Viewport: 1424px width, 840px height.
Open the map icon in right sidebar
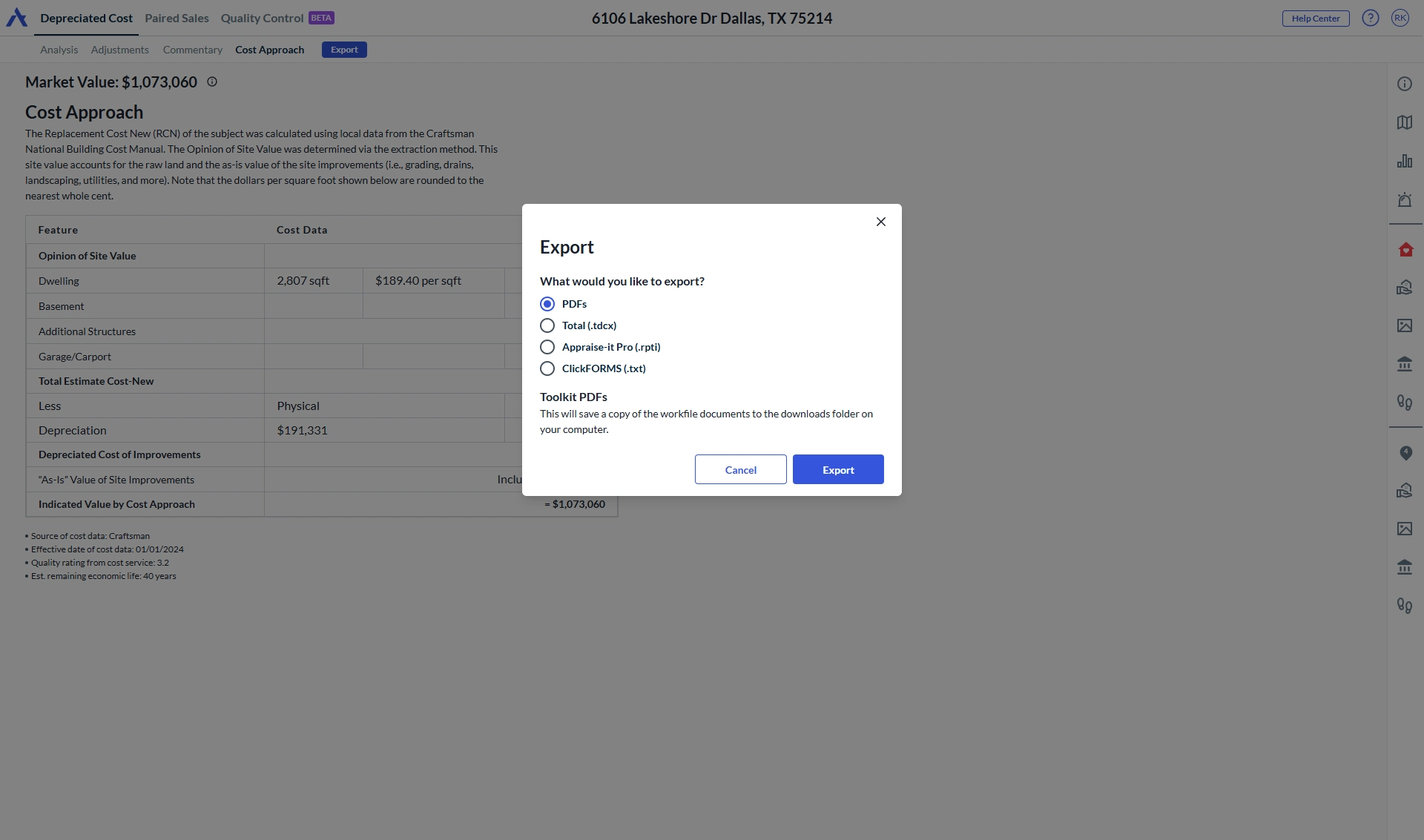coord(1404,122)
